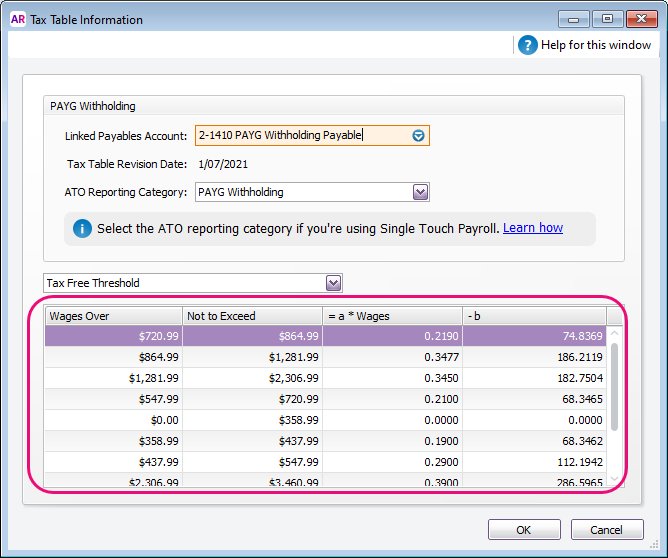The width and height of the screenshot is (668, 558).
Task: Click in the Linked Payables Account field
Action: click(x=300, y=136)
